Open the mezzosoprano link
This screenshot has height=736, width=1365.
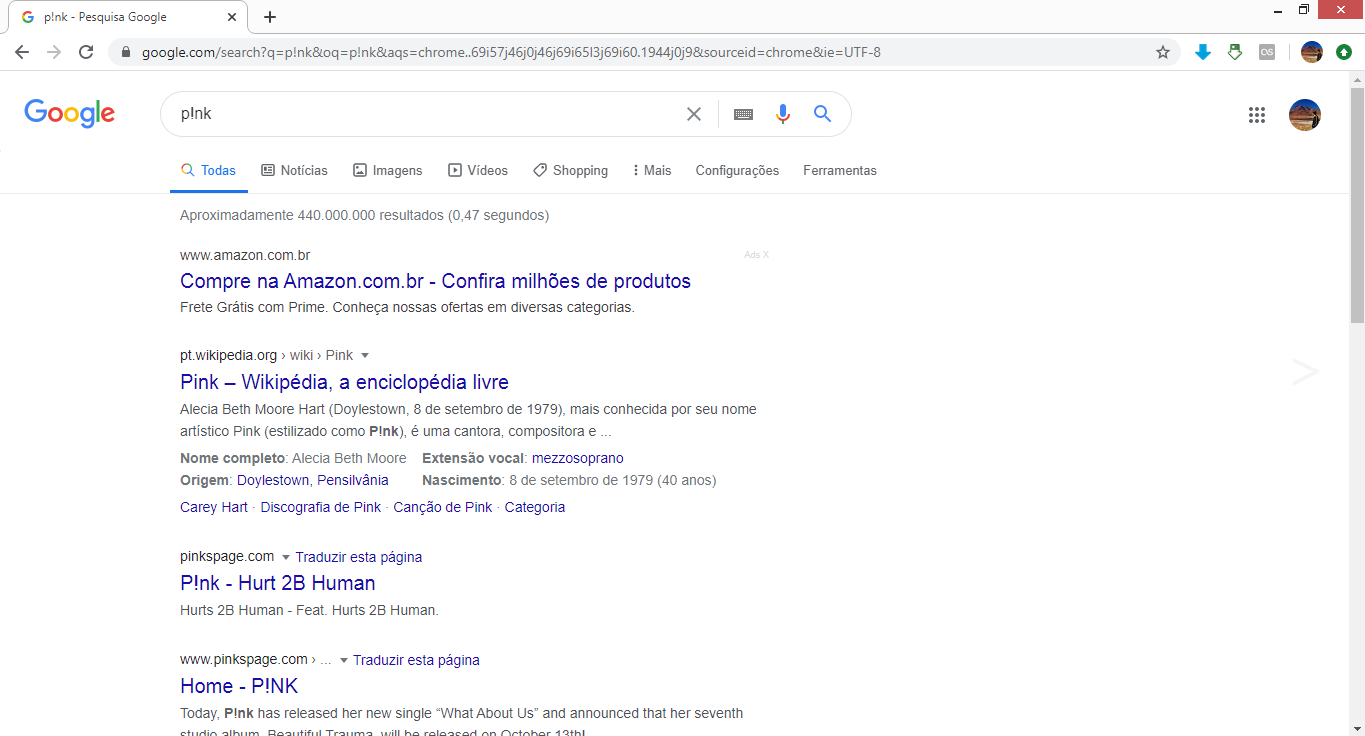coord(578,458)
